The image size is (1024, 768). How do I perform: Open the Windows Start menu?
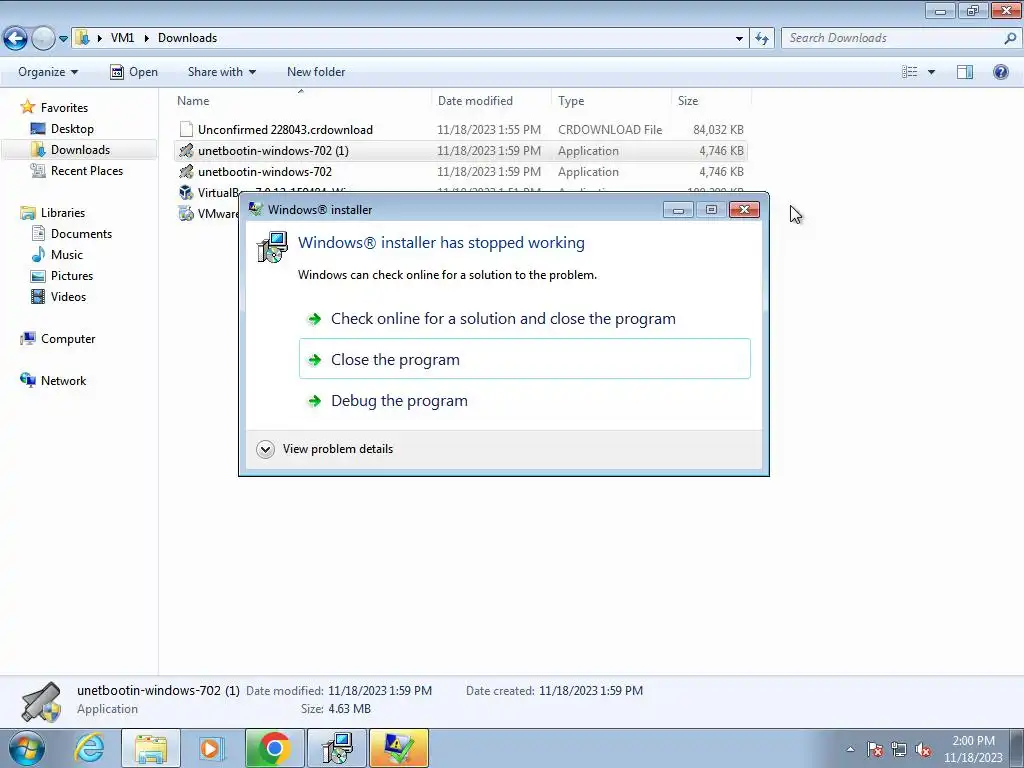(x=26, y=748)
